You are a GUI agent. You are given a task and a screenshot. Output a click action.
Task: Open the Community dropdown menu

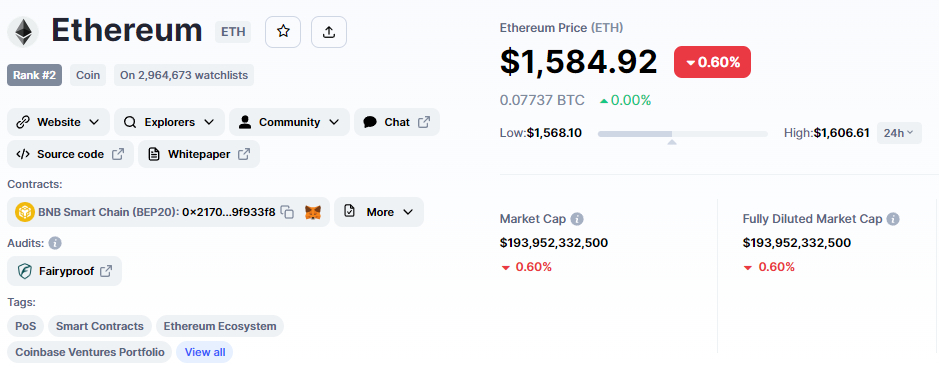(x=289, y=122)
